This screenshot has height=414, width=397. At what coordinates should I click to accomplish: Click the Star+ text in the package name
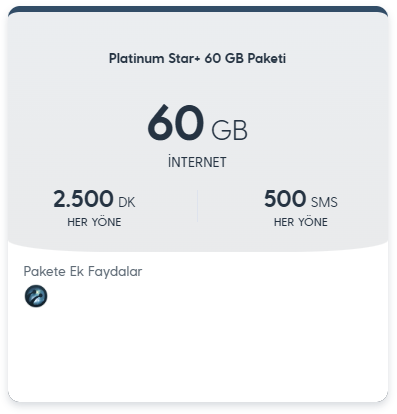pos(184,58)
